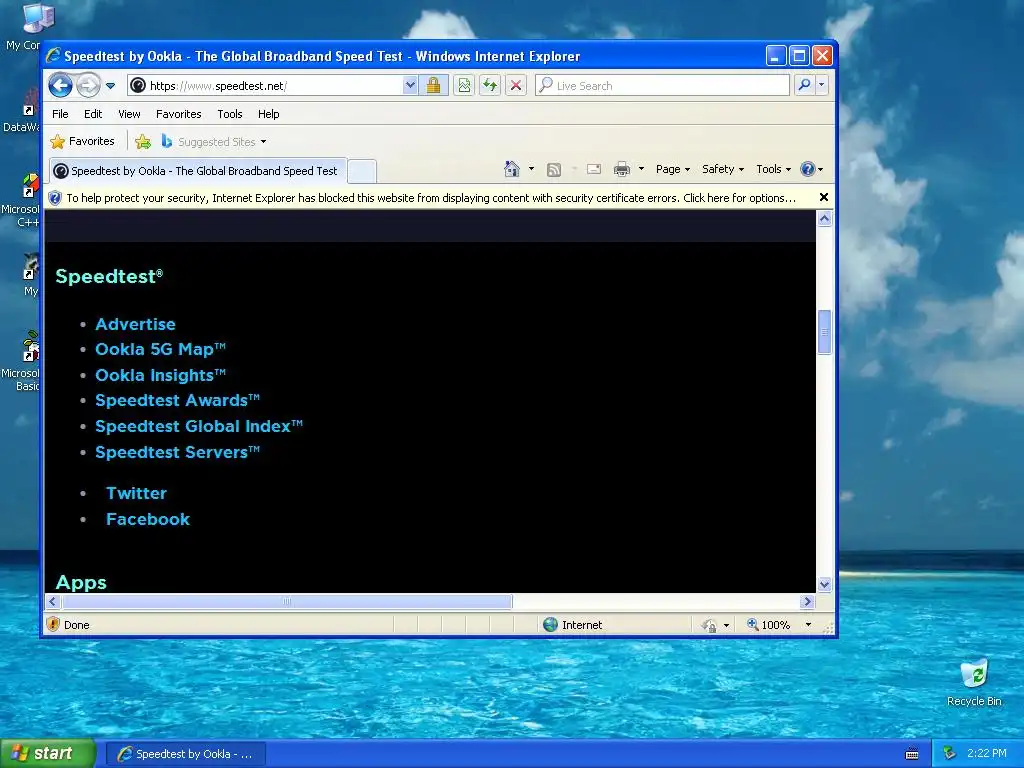The height and width of the screenshot is (768, 1024).
Task: Dismiss the information bar with X
Action: click(824, 197)
